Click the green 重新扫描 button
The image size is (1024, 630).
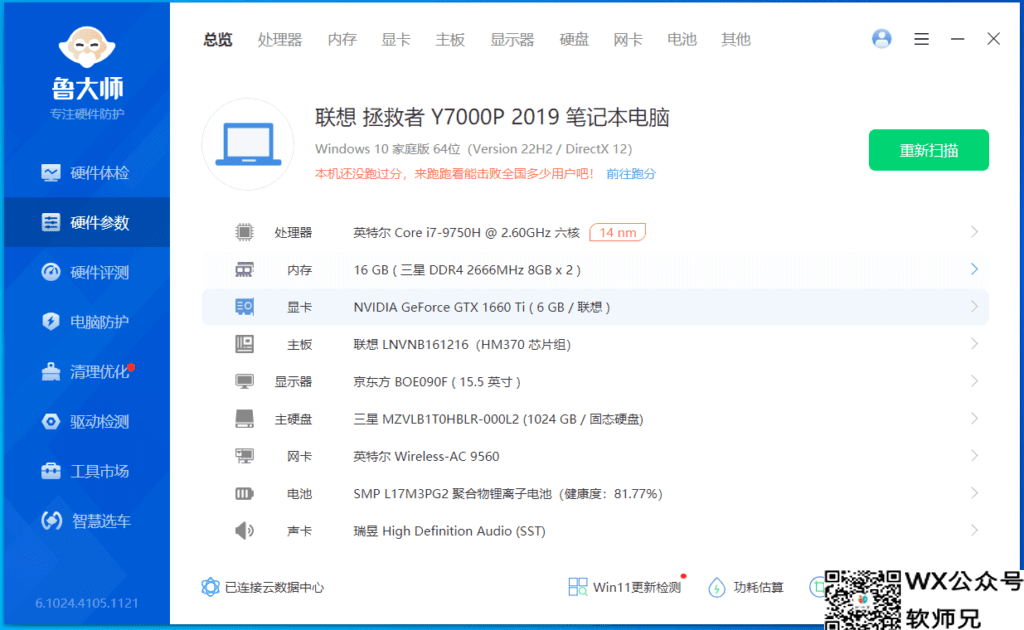pos(929,150)
